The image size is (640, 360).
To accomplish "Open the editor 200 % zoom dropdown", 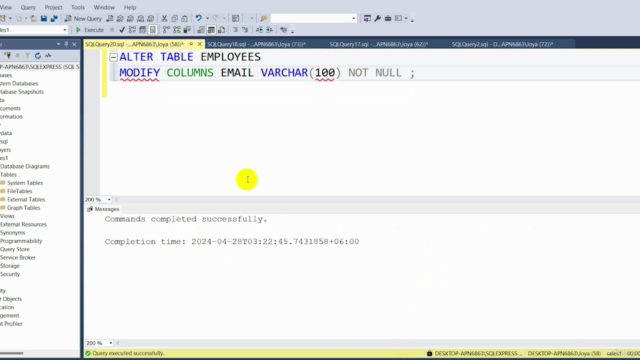I will click(x=109, y=200).
